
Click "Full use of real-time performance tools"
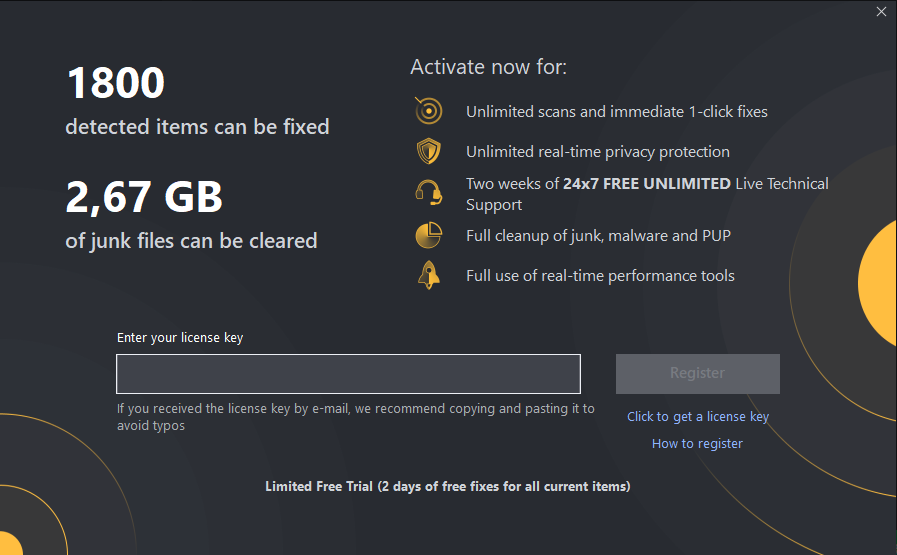(x=600, y=276)
